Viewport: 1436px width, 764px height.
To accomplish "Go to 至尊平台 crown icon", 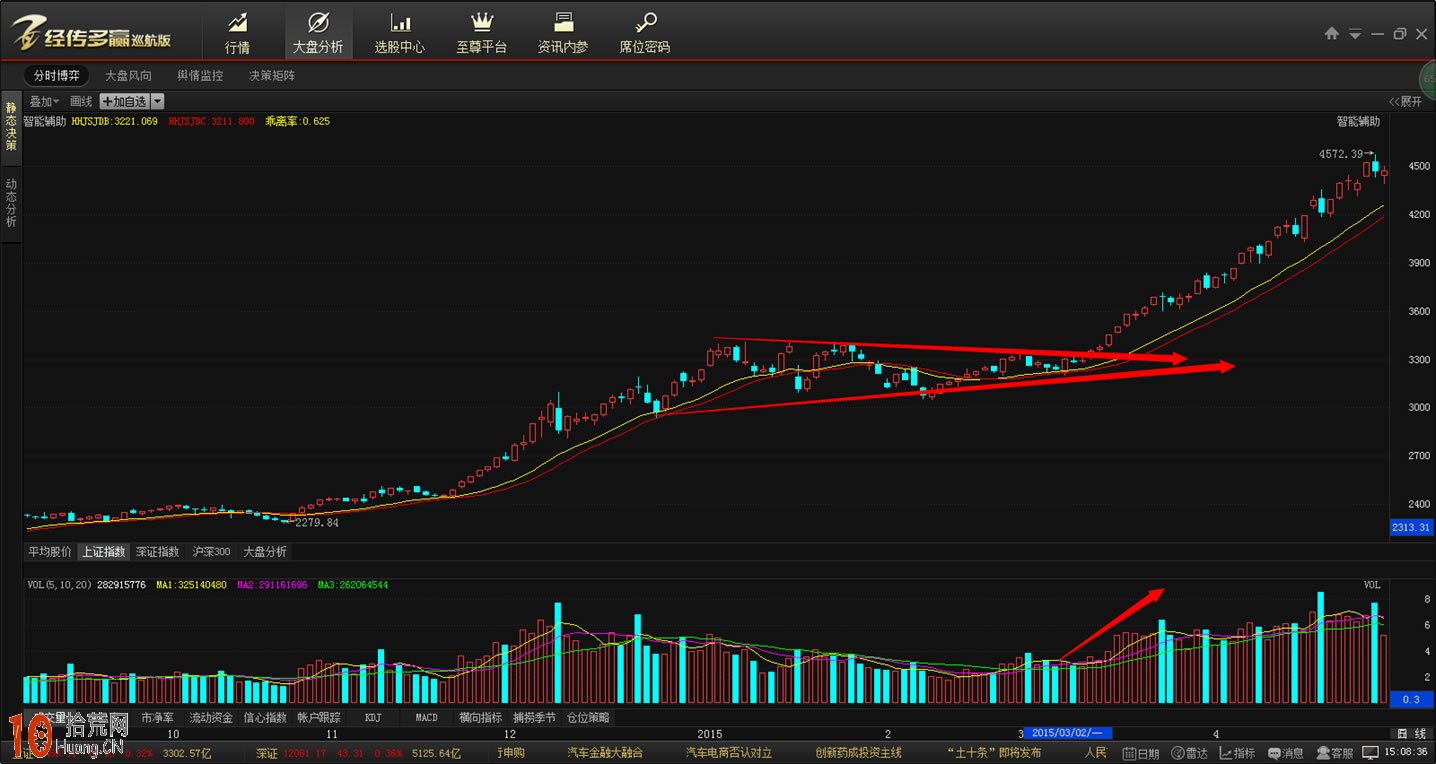I will pos(482,32).
